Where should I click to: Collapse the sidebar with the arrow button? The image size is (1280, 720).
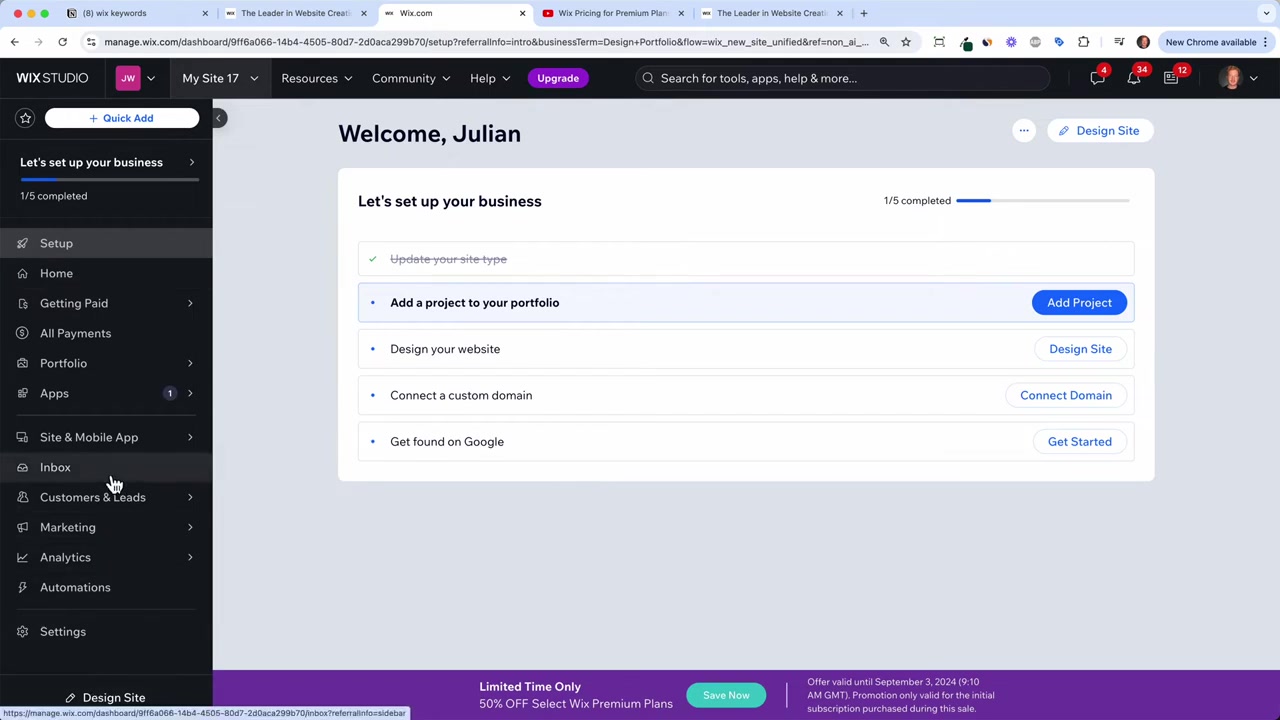218,118
